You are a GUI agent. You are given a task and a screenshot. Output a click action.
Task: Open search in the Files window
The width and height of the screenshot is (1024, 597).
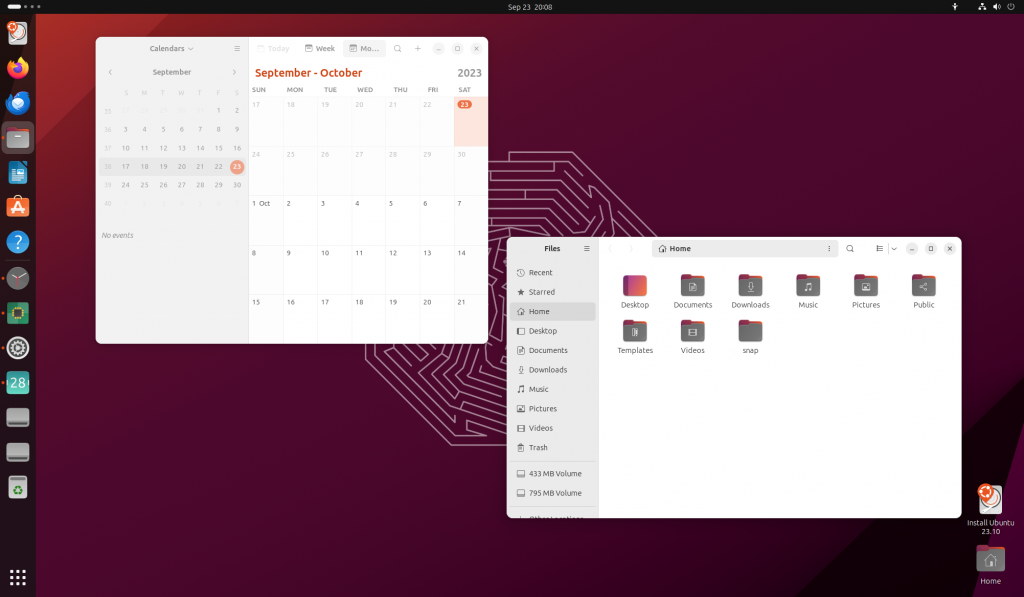(849, 248)
